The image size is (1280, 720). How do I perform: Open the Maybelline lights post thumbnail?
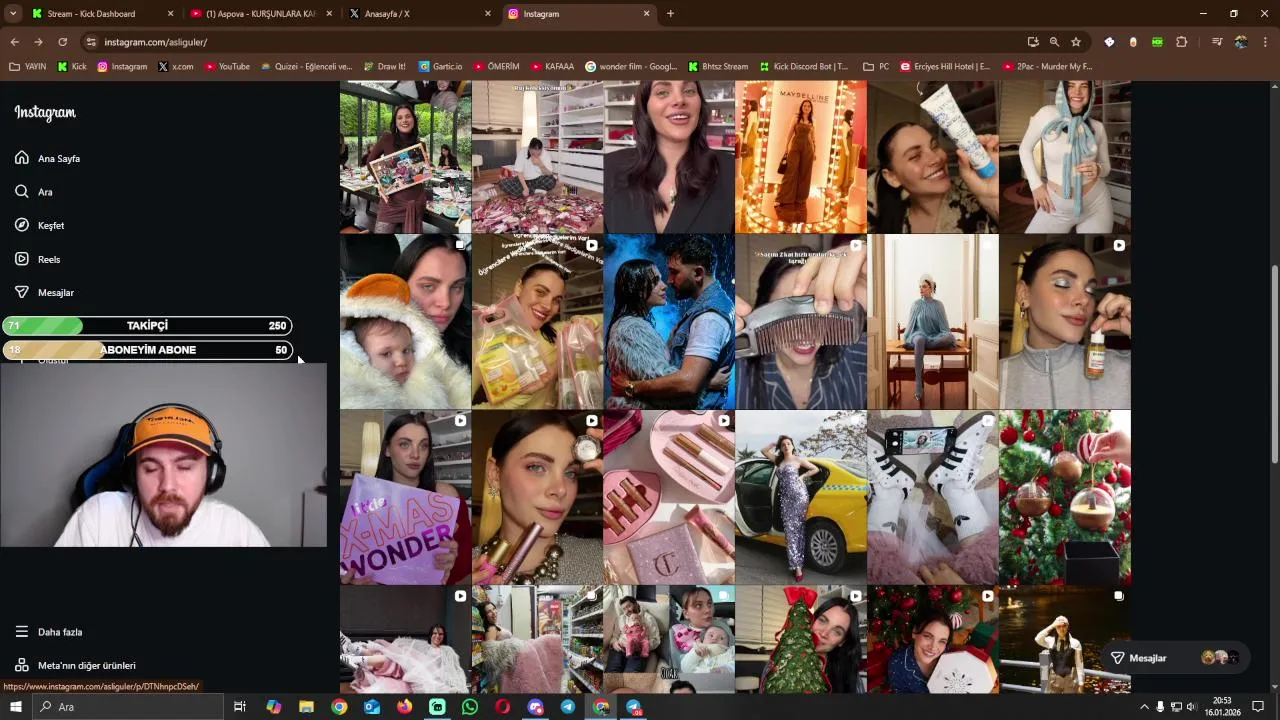[x=801, y=157]
